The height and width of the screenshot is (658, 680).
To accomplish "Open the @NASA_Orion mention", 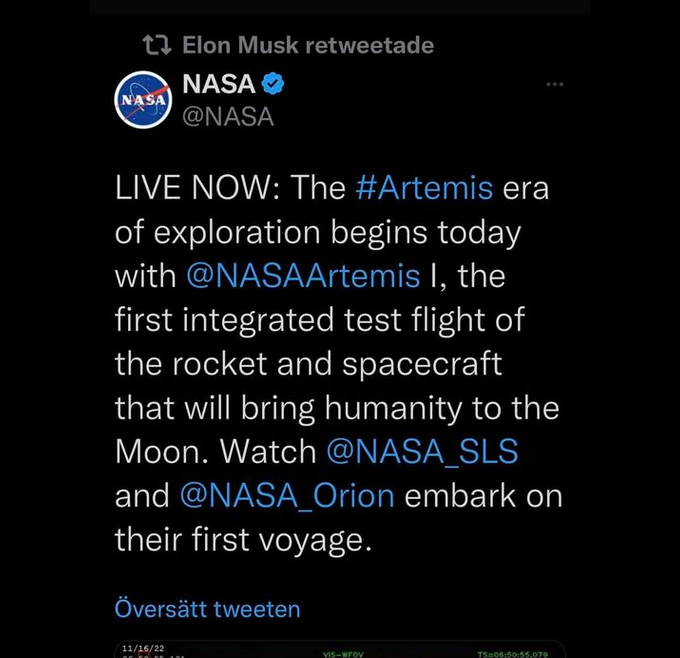I will point(287,496).
